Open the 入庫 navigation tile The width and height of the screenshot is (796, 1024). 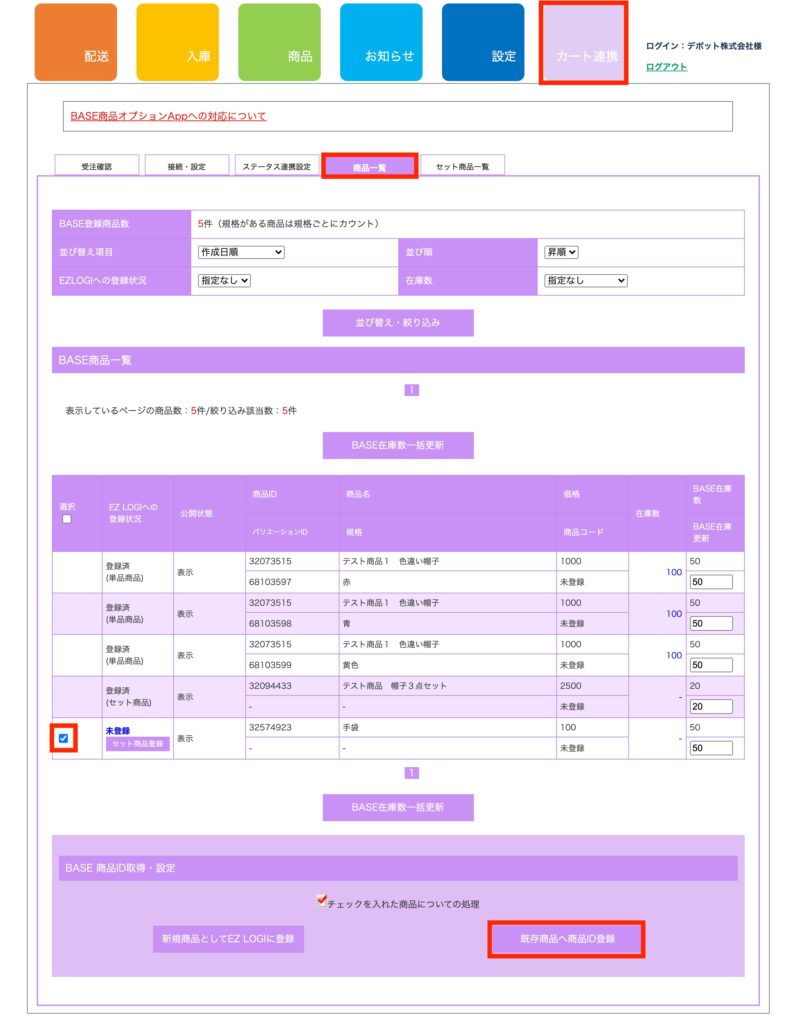coord(178,43)
